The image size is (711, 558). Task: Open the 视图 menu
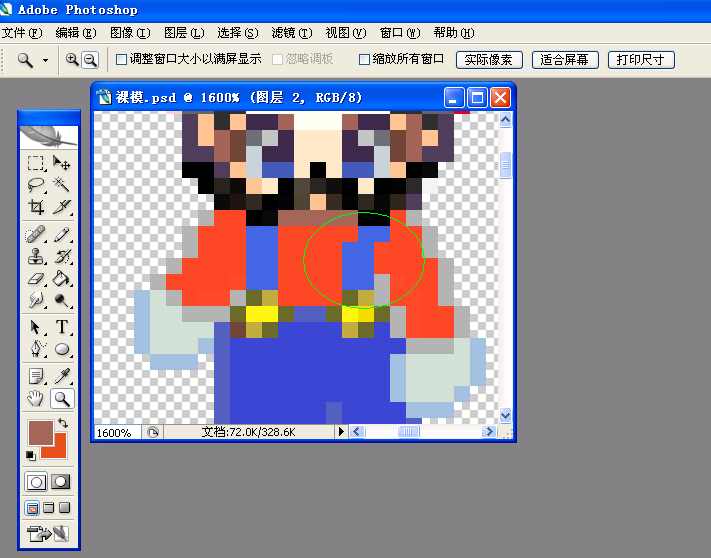click(346, 33)
